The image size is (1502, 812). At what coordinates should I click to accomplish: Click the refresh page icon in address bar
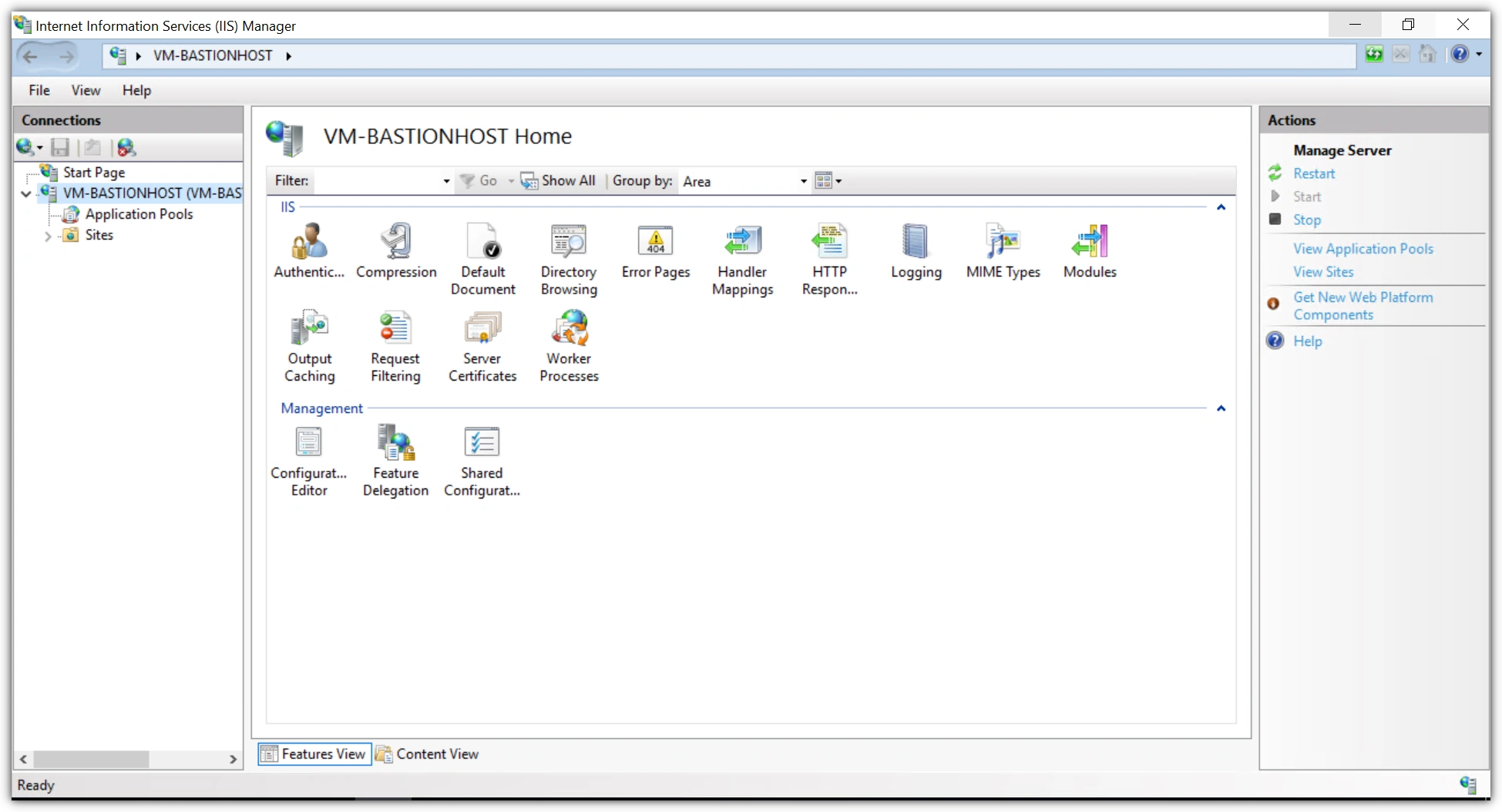coord(1373,54)
